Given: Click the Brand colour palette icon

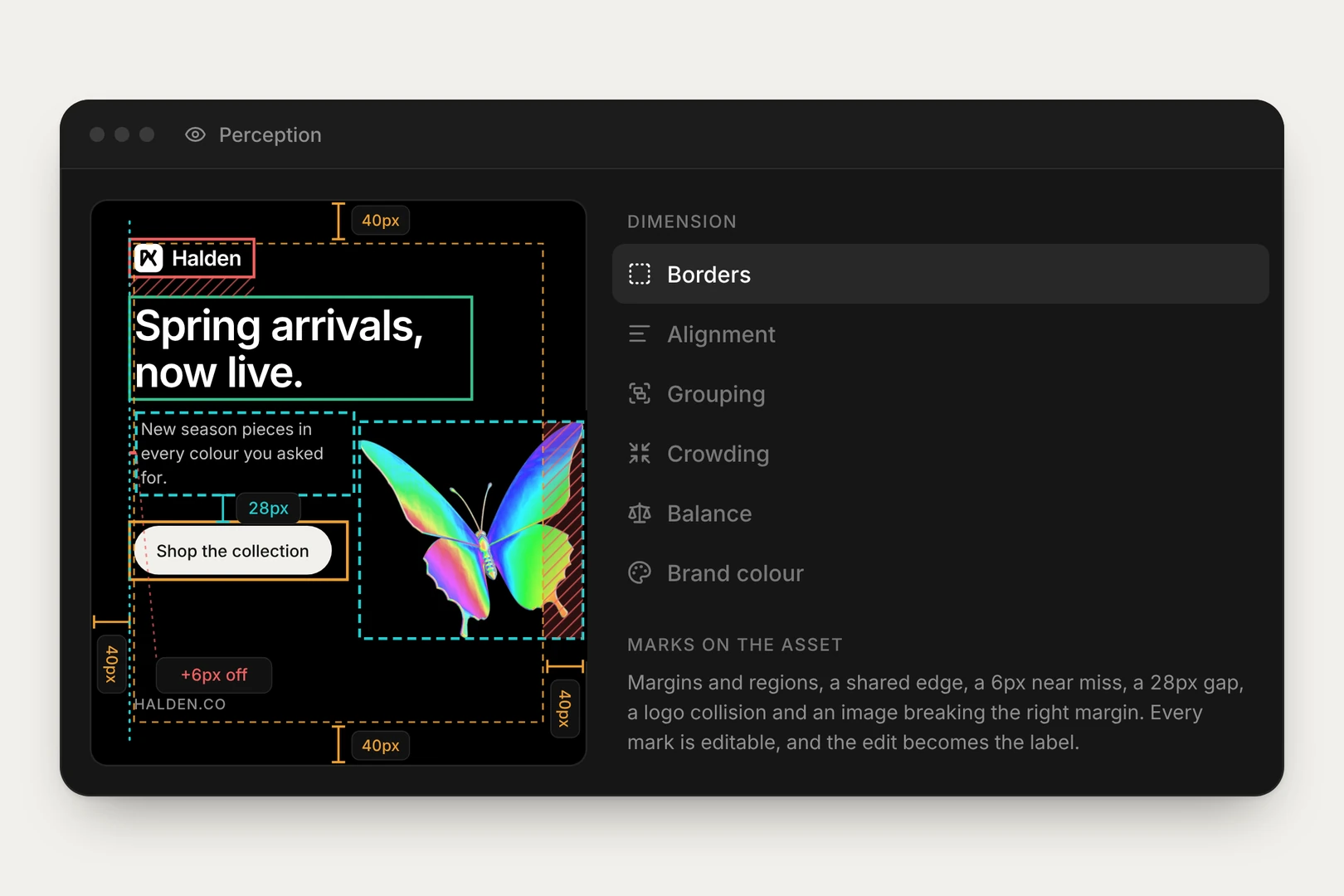Looking at the screenshot, I should tap(640, 572).
